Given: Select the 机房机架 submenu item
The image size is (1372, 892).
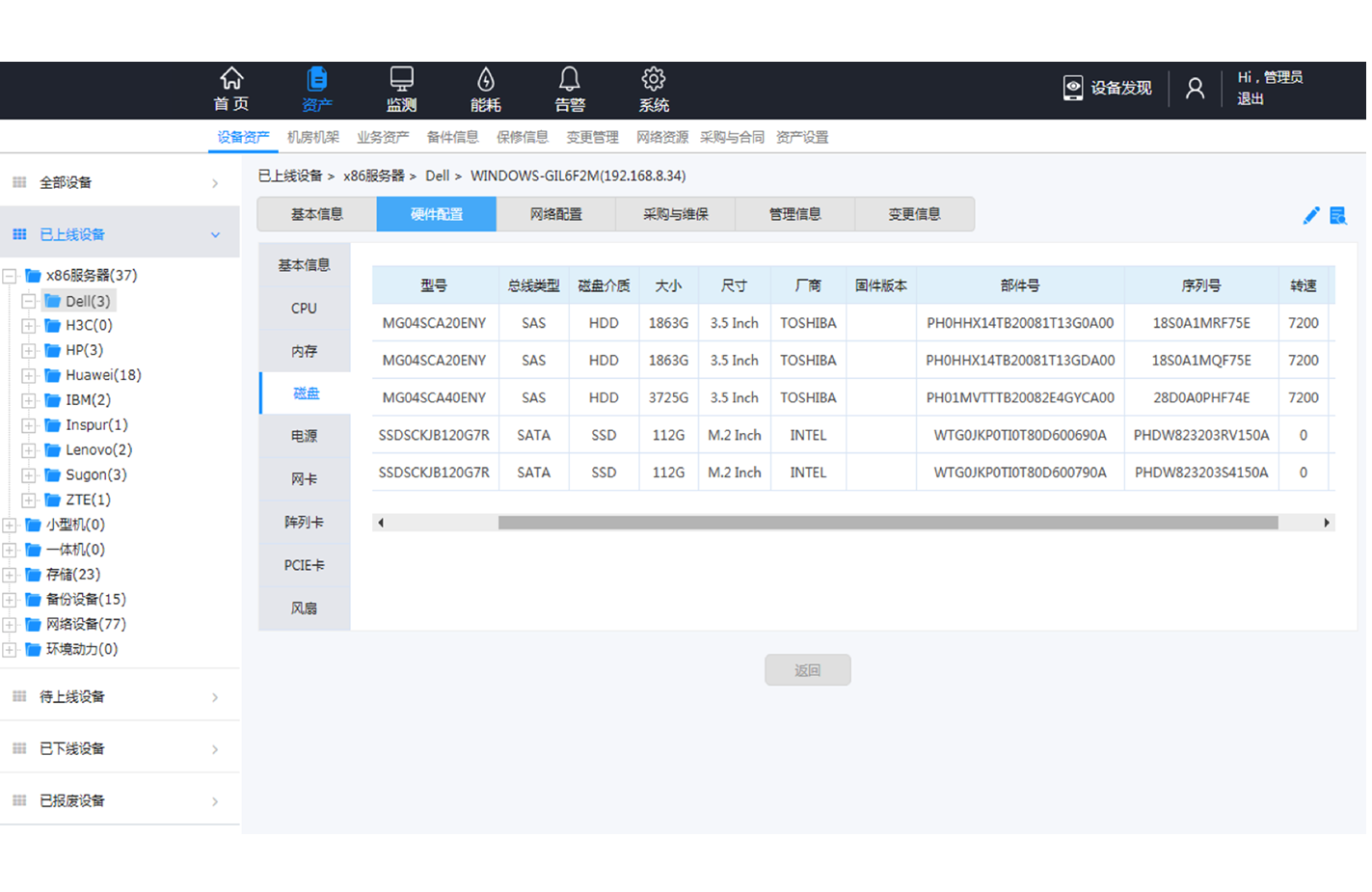Looking at the screenshot, I should pyautogui.click(x=312, y=137).
